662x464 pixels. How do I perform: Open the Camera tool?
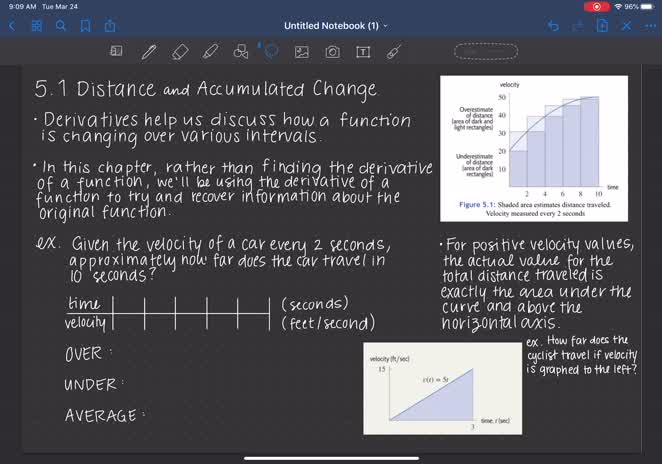[x=332, y=50]
